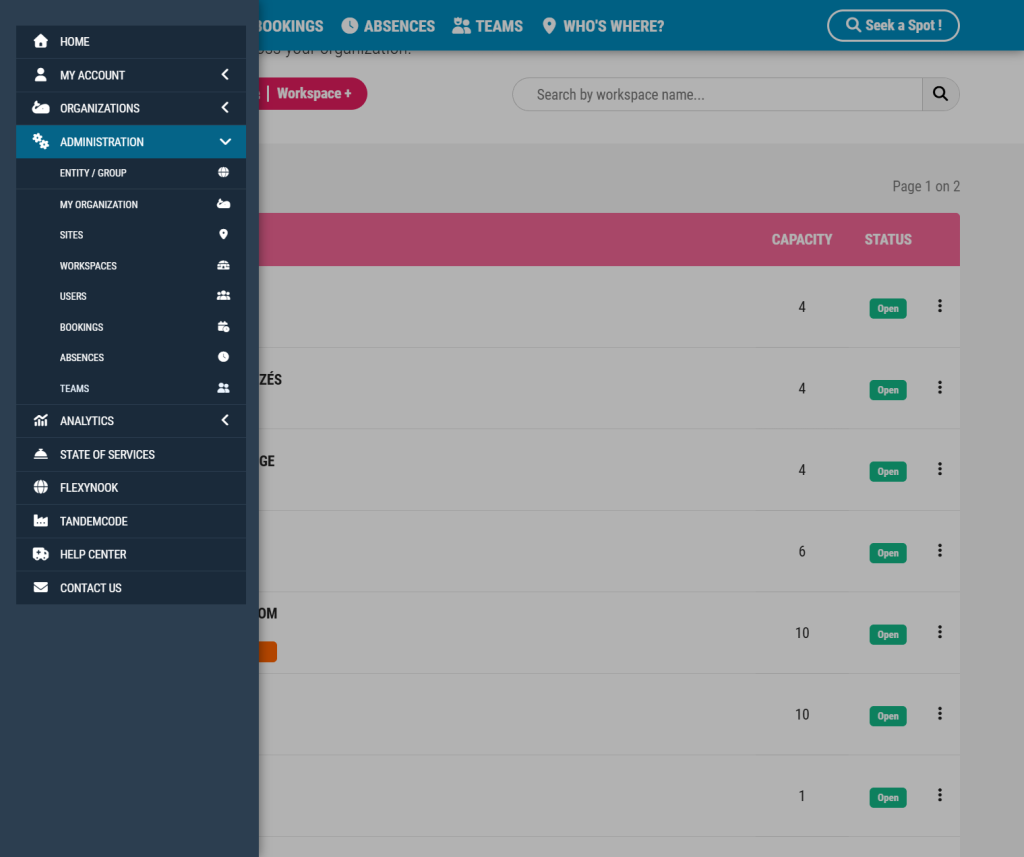Click the two-person icon beside Teams submenu
Viewport: 1024px width, 857px height.
click(x=223, y=388)
